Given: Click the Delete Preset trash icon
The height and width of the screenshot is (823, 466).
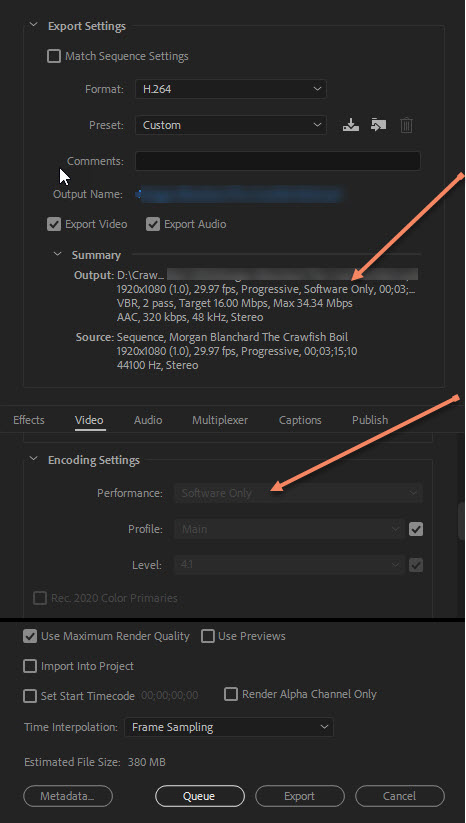Looking at the screenshot, I should click(407, 125).
